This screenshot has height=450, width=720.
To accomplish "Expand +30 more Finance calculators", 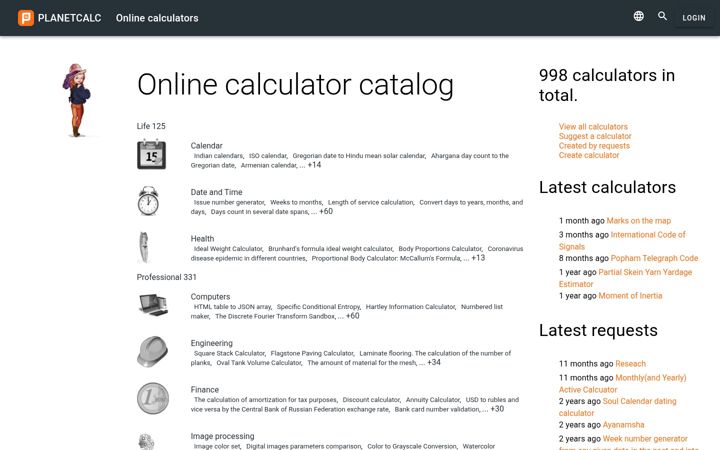I will [x=497, y=409].
